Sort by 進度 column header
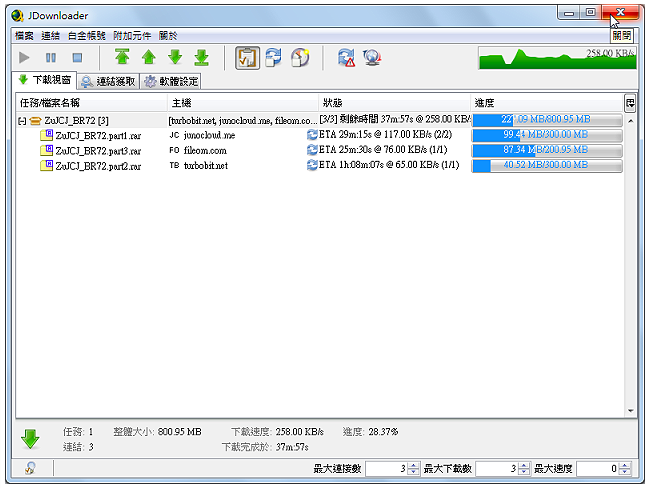This screenshot has height=488, width=650. (x=547, y=103)
